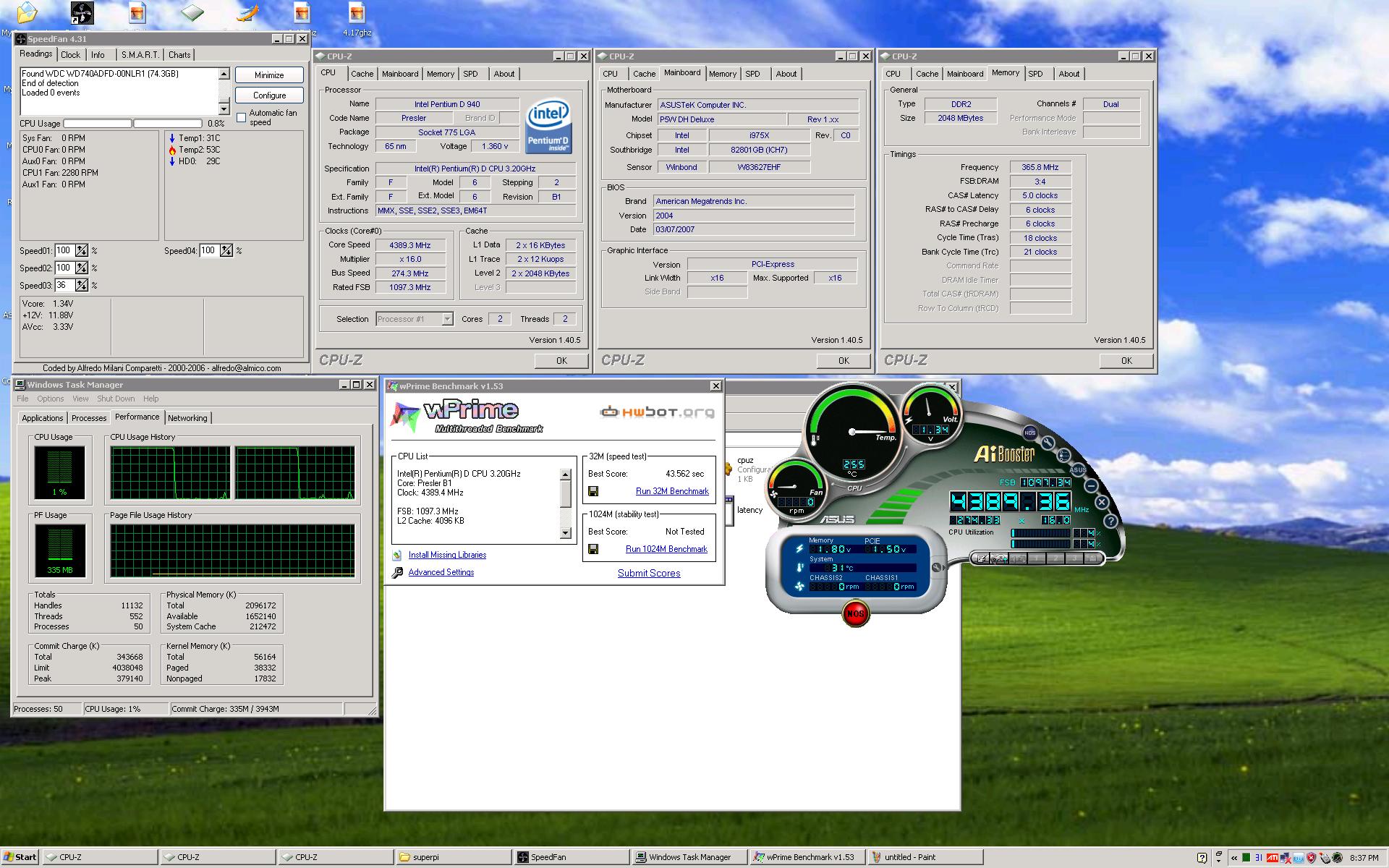The height and width of the screenshot is (868, 1389).
Task: Click the save disk icon on AI Booster's bottom toolbar
Action: pos(1092,558)
